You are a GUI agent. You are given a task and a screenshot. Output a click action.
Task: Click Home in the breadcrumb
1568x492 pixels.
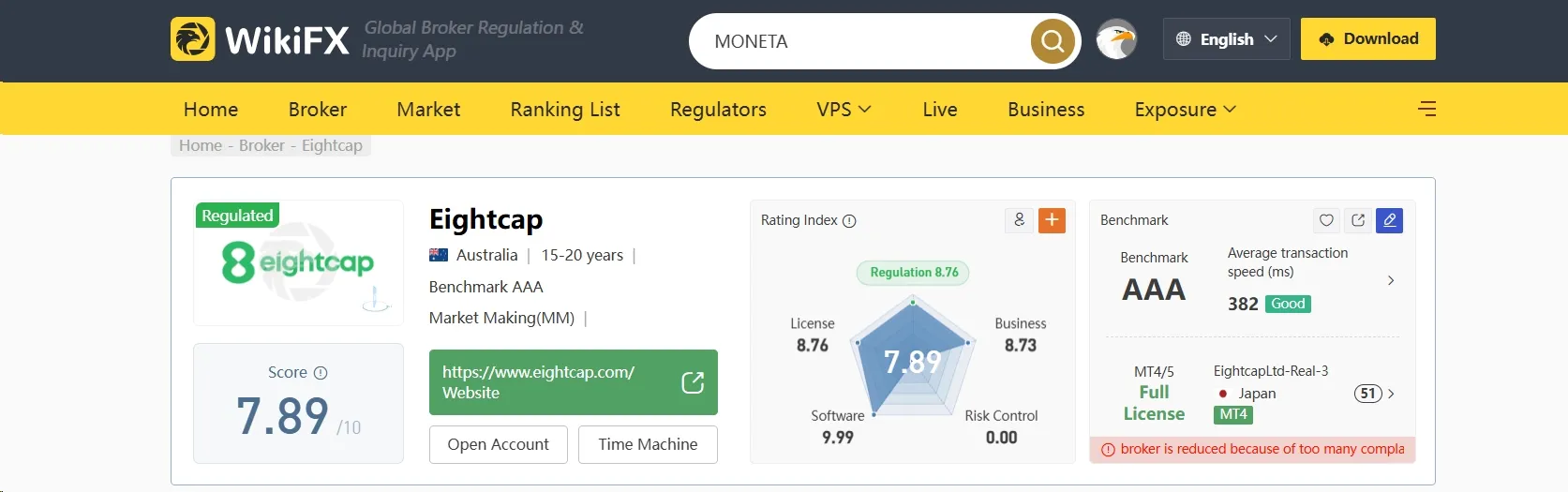point(201,145)
